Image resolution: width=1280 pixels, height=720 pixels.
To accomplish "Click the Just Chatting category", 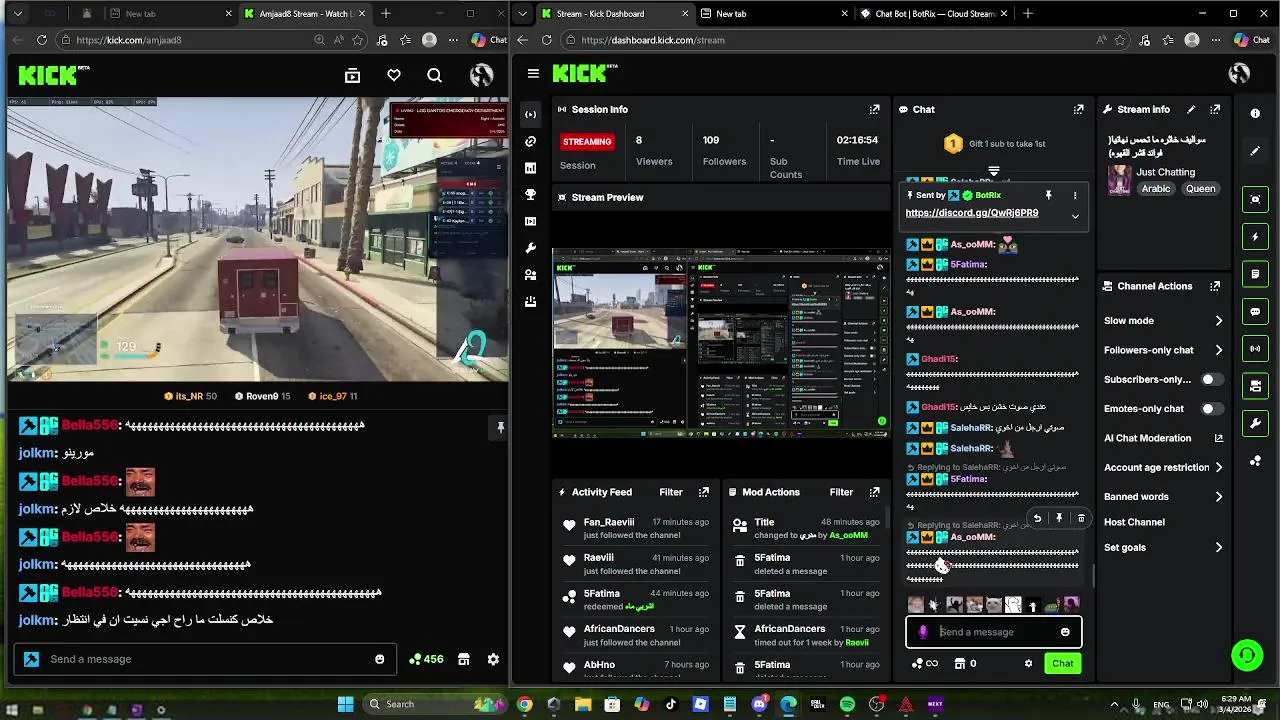I will 1165,172.
